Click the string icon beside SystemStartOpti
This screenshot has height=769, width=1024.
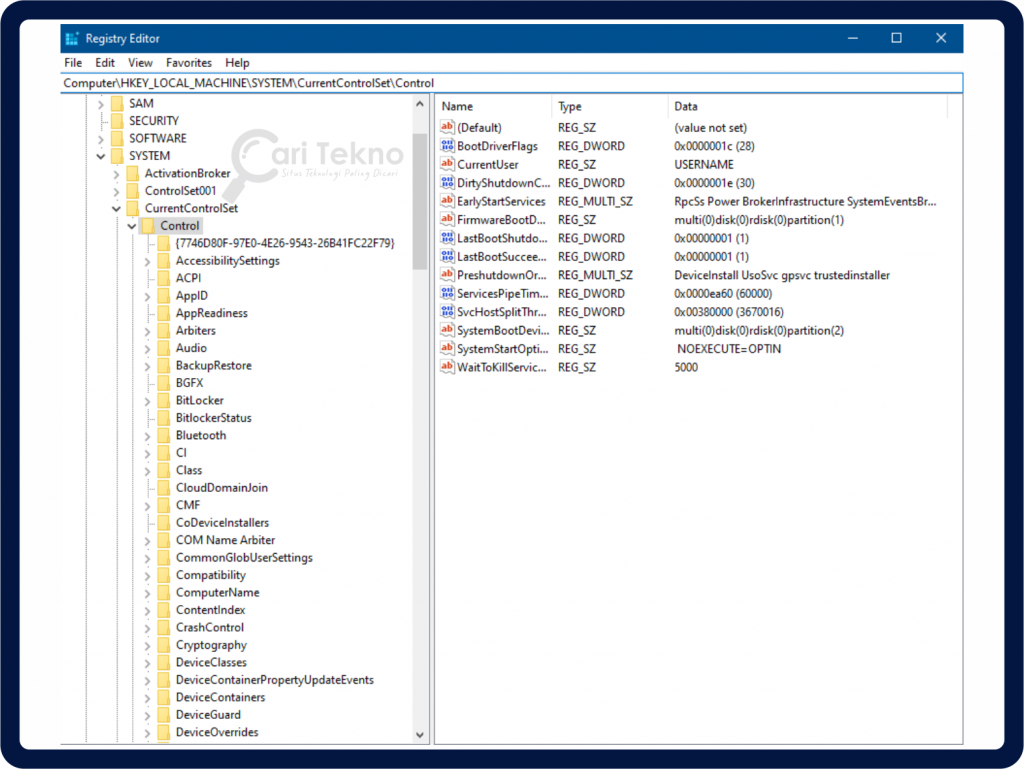[x=447, y=348]
